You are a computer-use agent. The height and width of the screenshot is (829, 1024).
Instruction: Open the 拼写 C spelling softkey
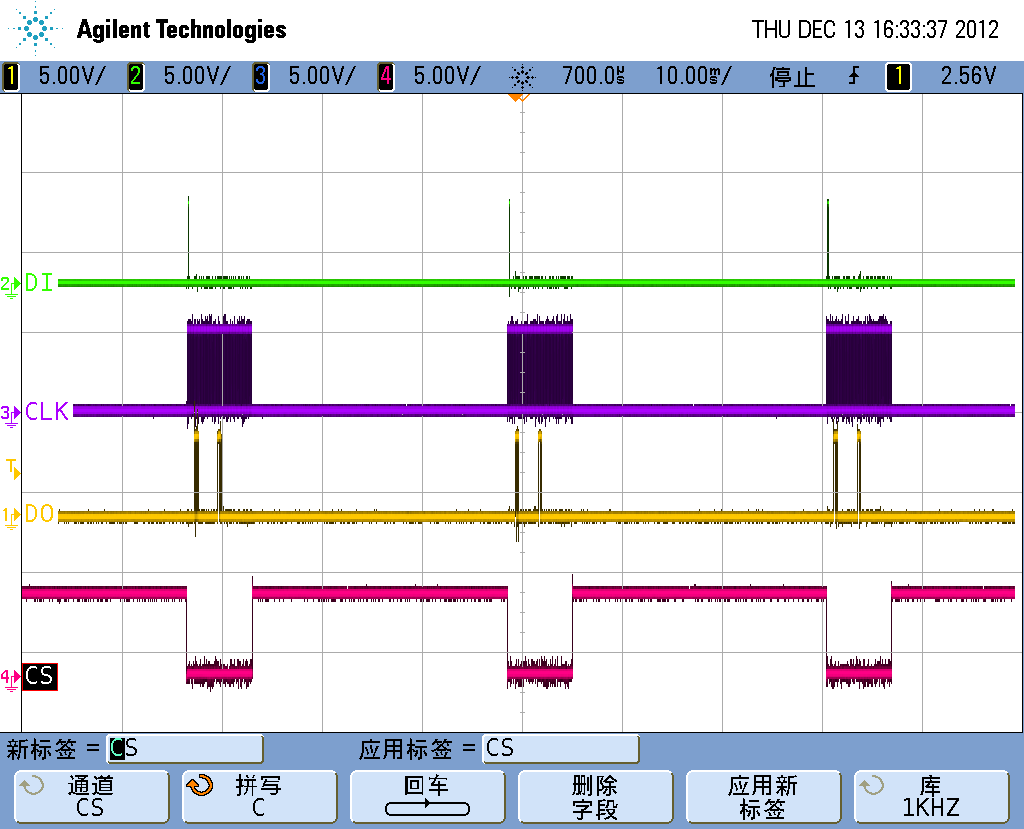coord(258,797)
